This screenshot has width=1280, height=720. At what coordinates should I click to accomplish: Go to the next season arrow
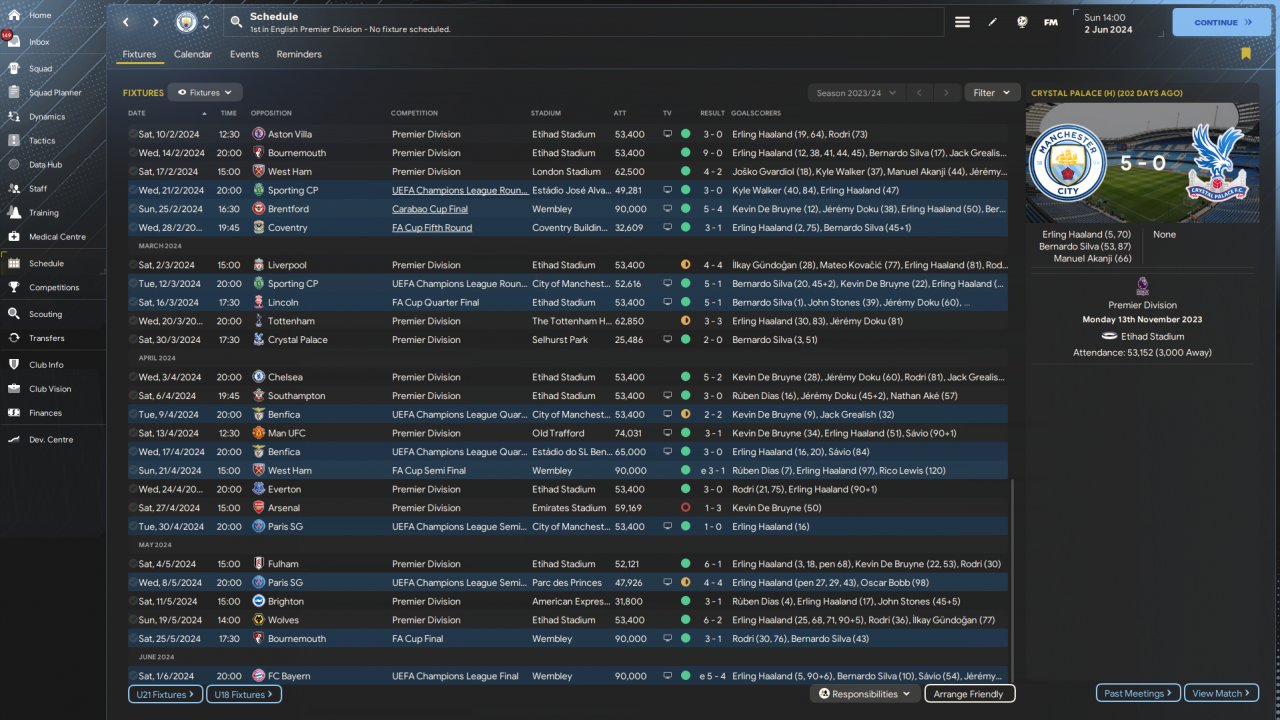(946, 93)
